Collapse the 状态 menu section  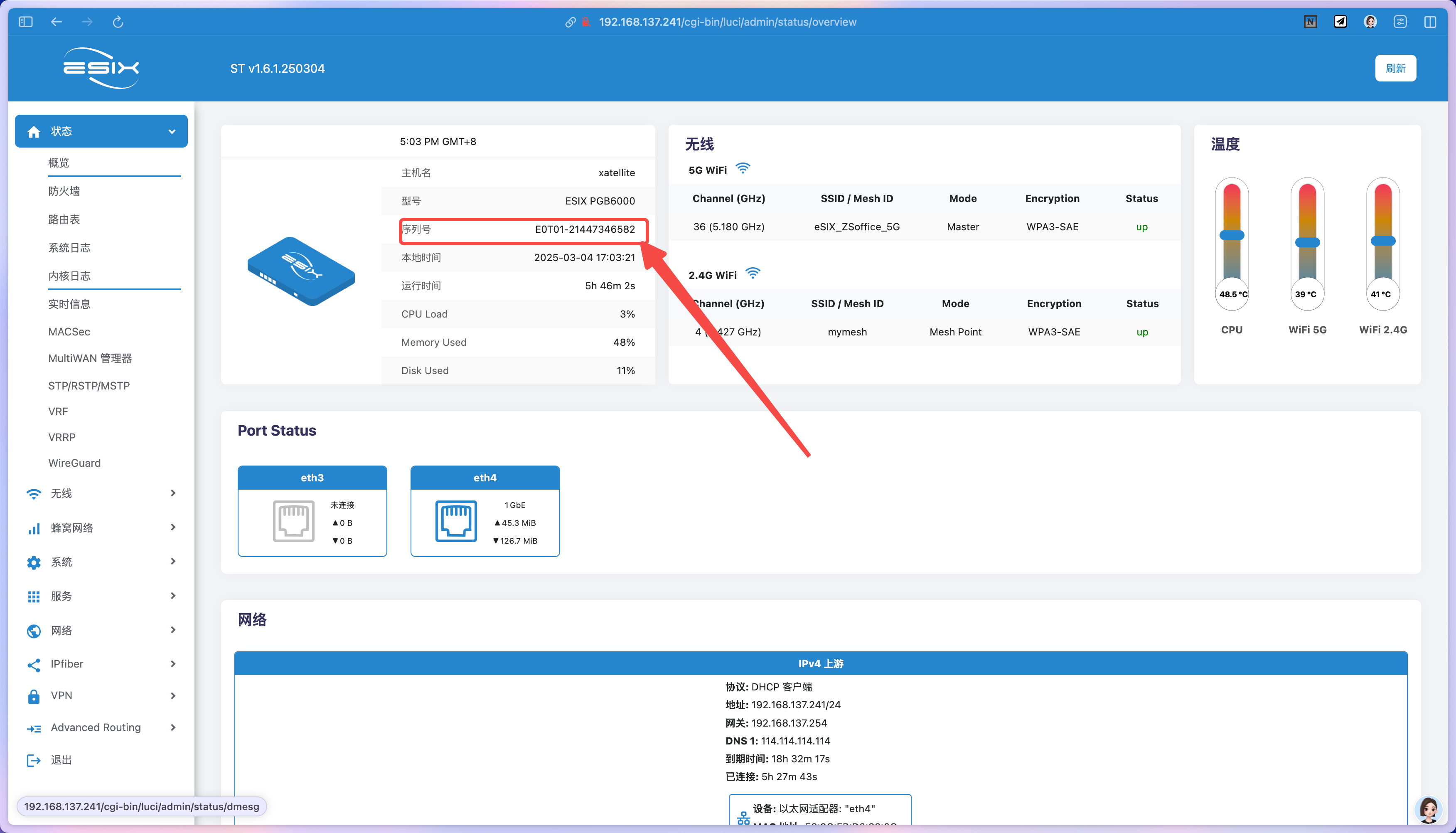[172, 132]
